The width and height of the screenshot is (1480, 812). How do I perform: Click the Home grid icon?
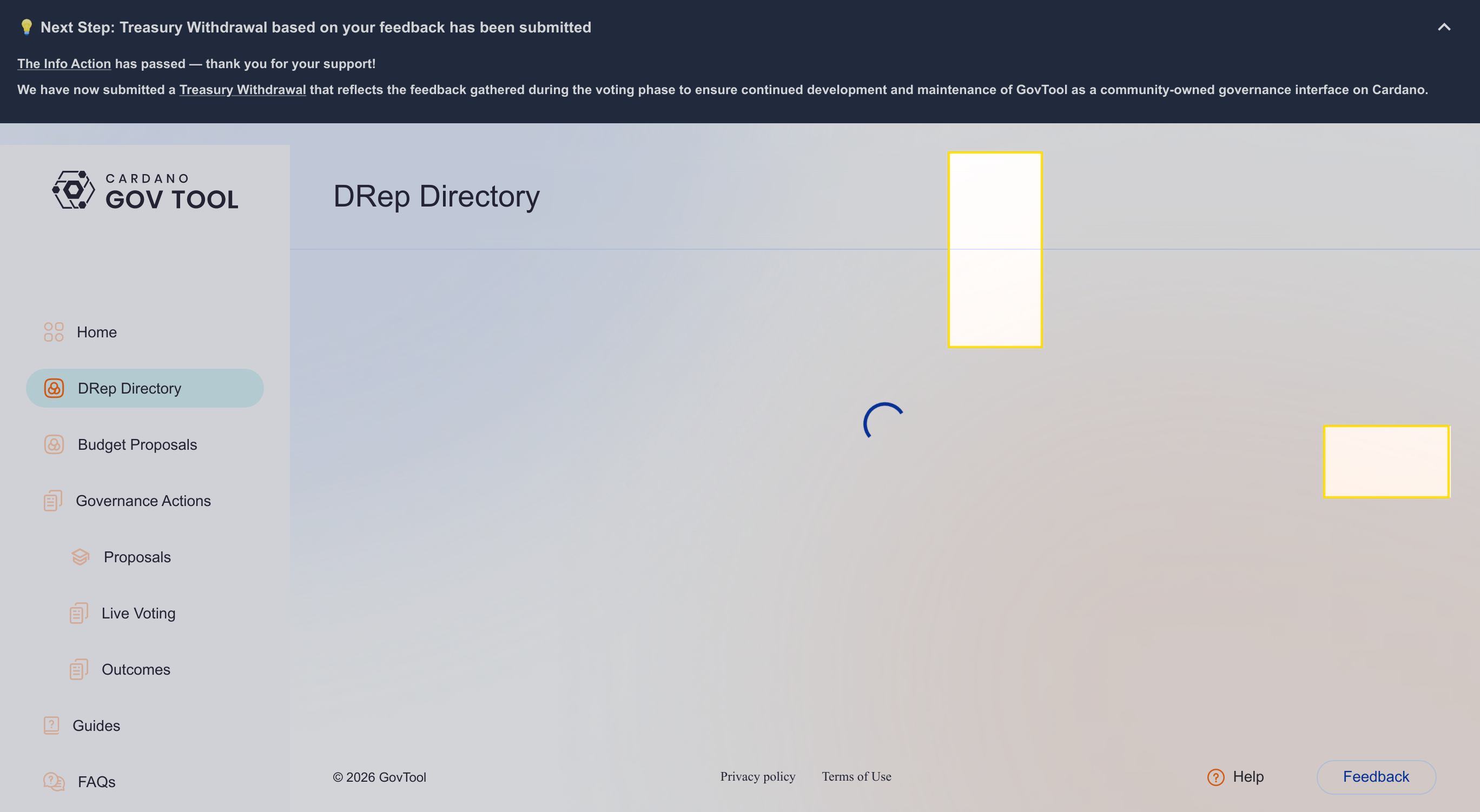(54, 332)
